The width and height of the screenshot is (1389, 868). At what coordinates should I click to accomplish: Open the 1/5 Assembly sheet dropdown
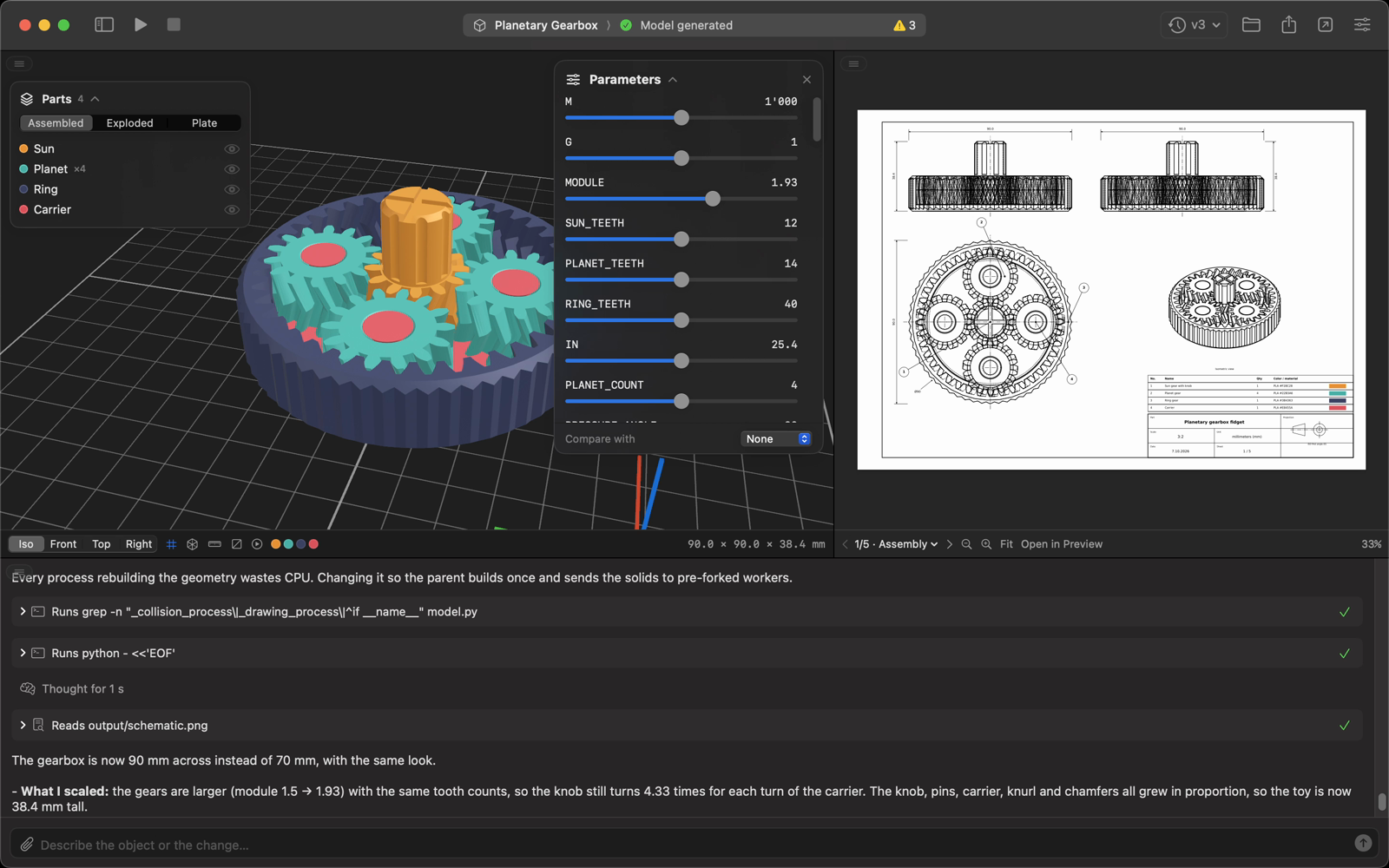[896, 544]
